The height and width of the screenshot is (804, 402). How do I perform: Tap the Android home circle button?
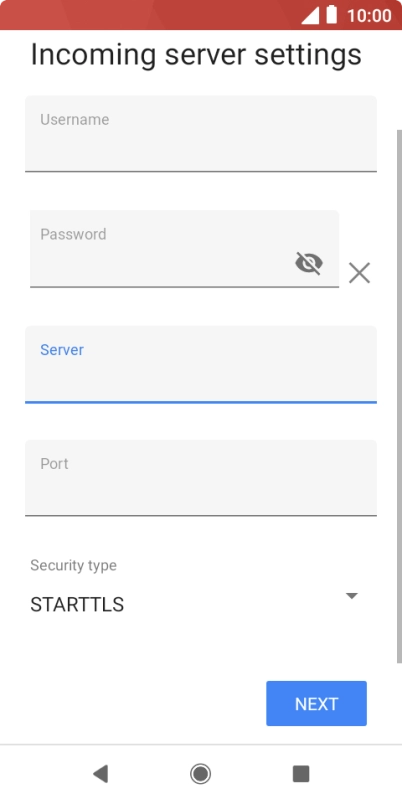point(200,773)
